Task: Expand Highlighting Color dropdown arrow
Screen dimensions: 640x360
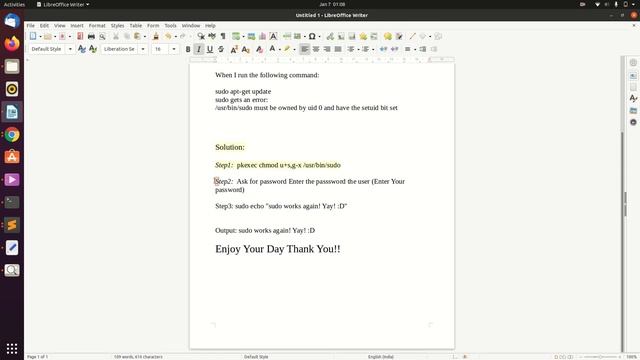Action: point(294,49)
